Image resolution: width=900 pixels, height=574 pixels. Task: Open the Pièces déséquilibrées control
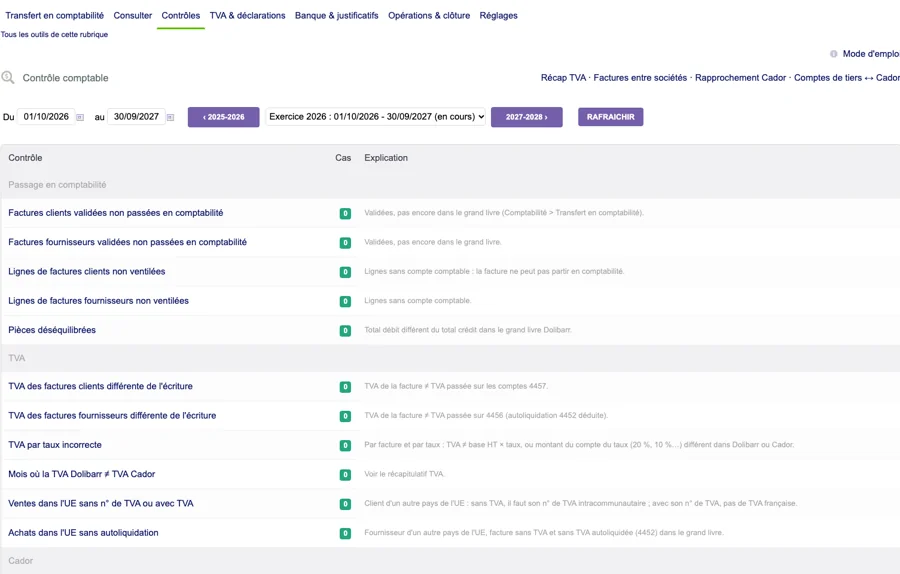tap(52, 330)
